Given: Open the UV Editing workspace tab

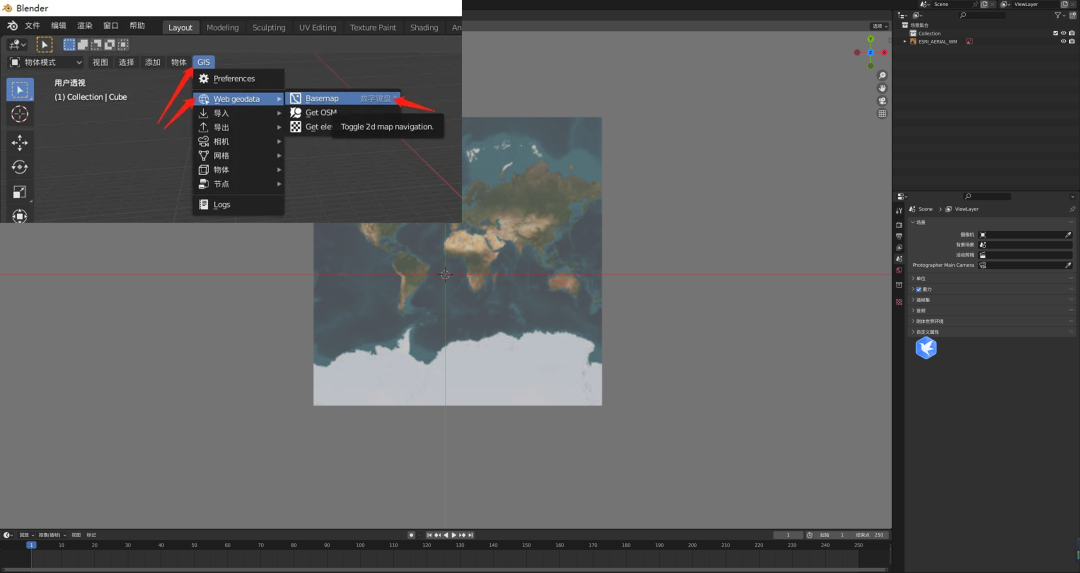Looking at the screenshot, I should pyautogui.click(x=318, y=28).
